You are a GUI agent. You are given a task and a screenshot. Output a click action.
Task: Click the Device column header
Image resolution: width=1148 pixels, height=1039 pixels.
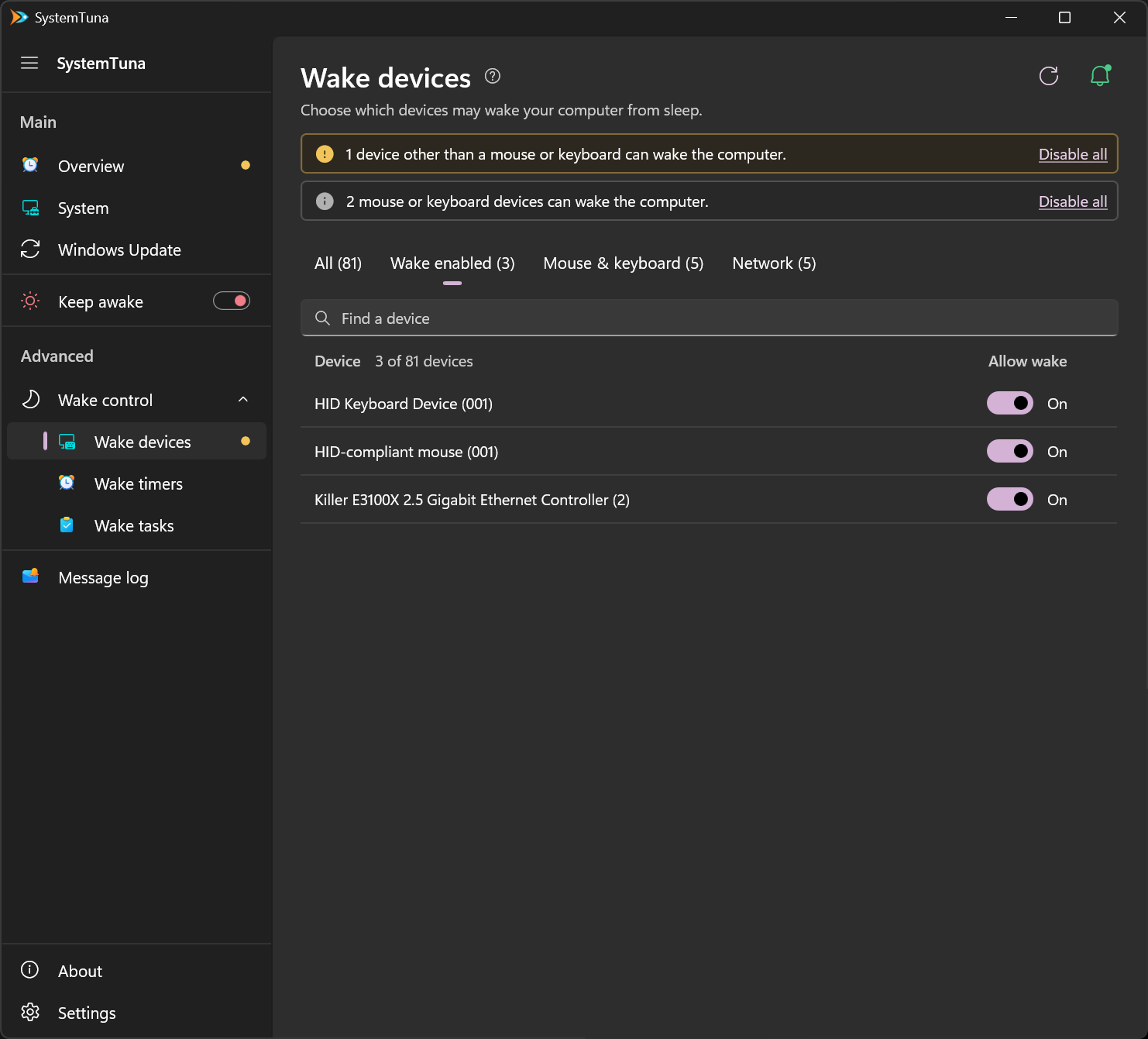(338, 361)
